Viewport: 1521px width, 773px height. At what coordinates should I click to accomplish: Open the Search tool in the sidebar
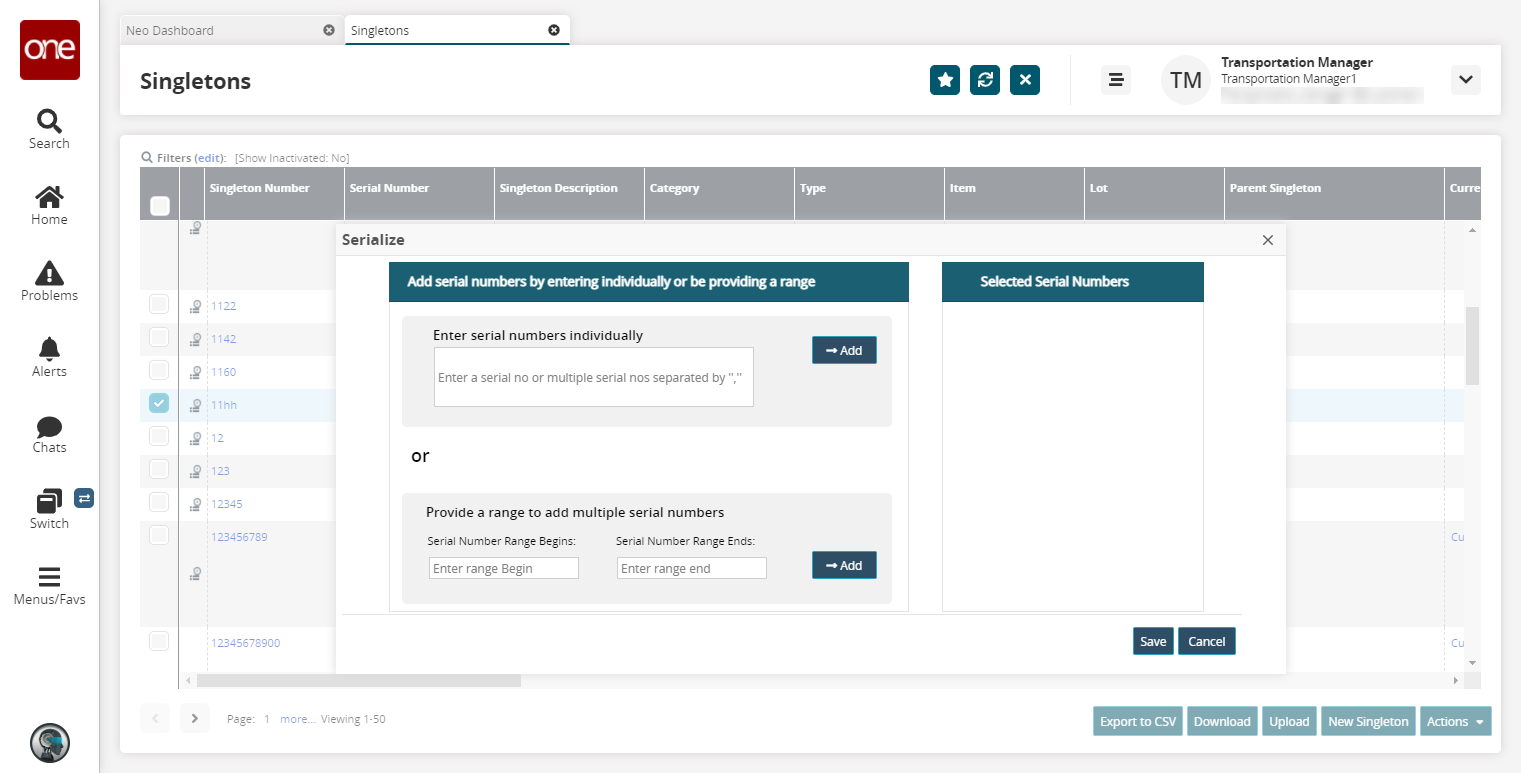(x=49, y=130)
